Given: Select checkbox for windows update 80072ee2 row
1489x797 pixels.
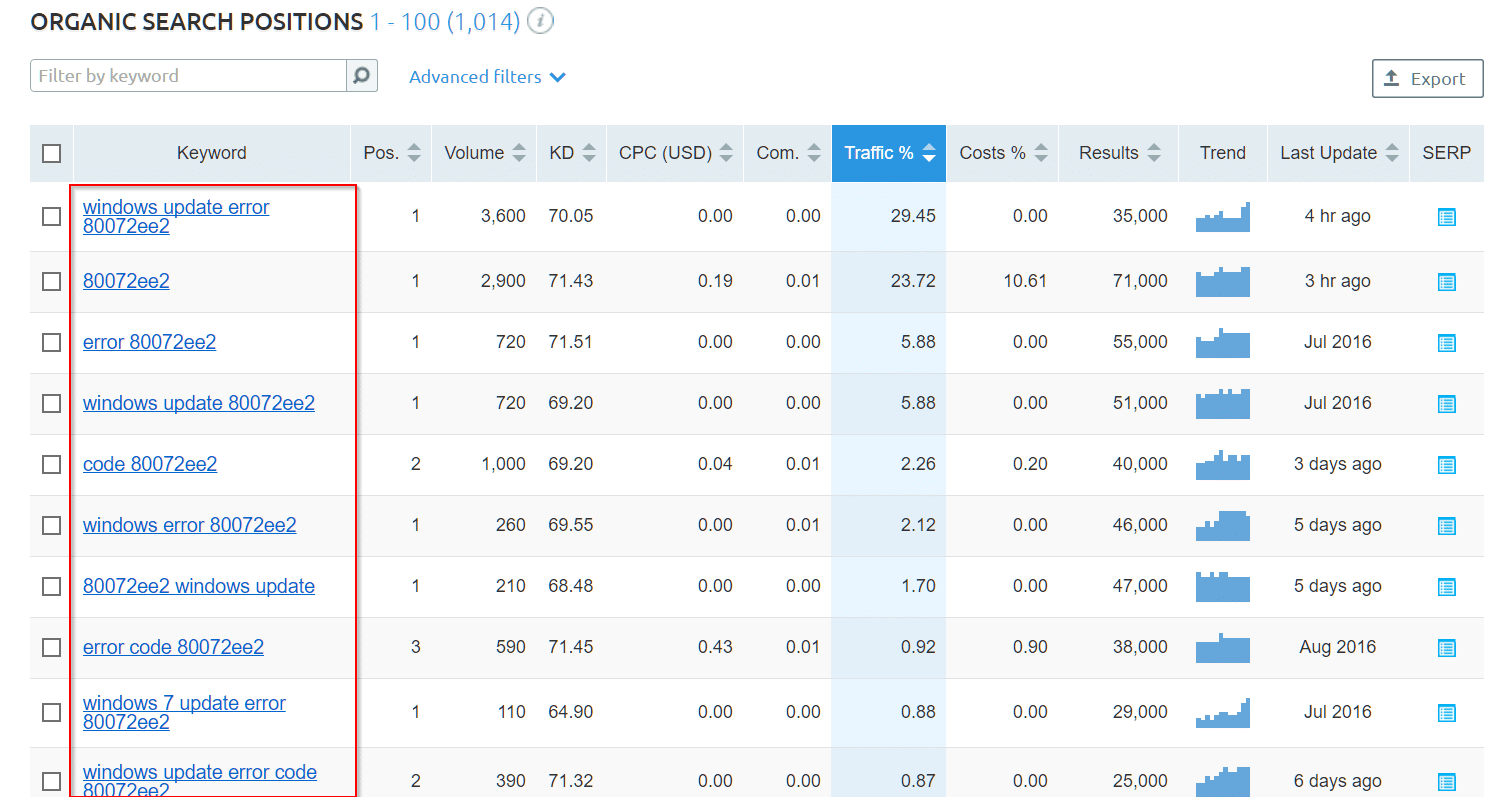Looking at the screenshot, I should coord(51,403).
